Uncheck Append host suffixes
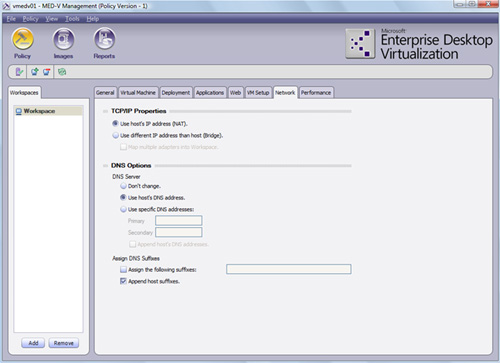 coord(123,281)
